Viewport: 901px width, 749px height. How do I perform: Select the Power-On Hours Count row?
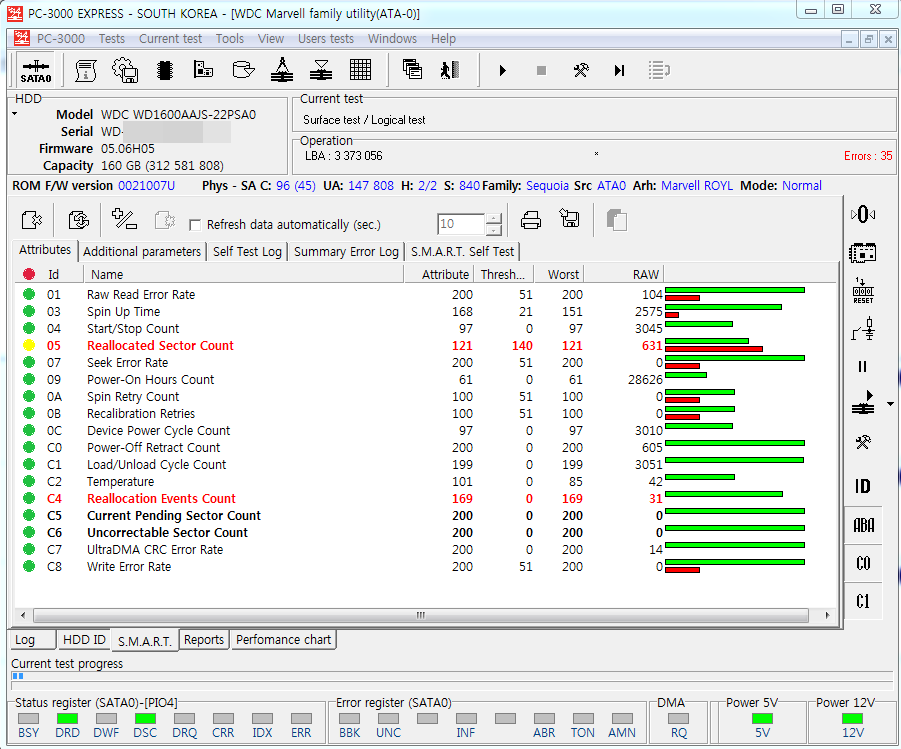point(425,379)
